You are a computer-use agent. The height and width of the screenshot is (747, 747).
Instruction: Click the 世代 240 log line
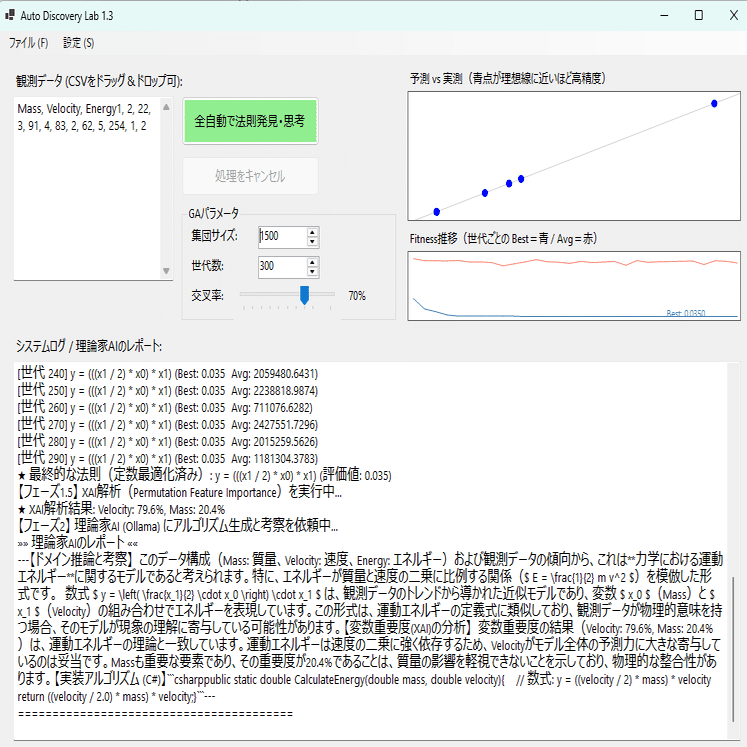(x=168, y=374)
